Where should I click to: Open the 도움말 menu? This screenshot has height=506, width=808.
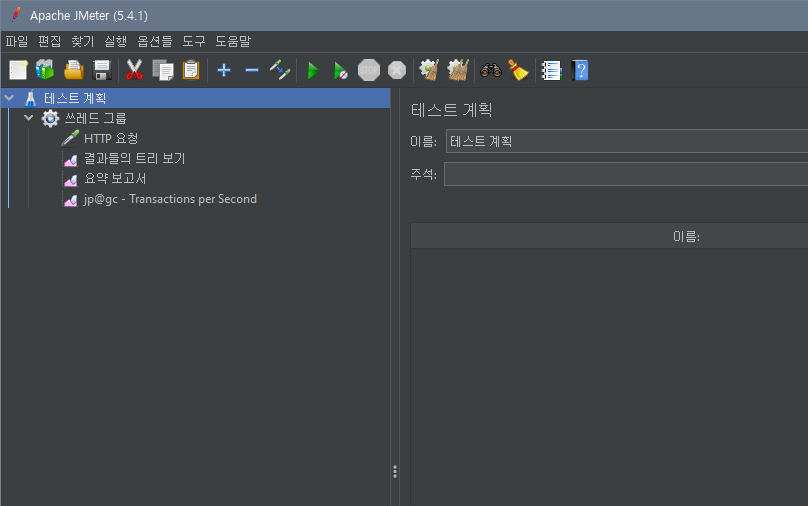[233, 41]
